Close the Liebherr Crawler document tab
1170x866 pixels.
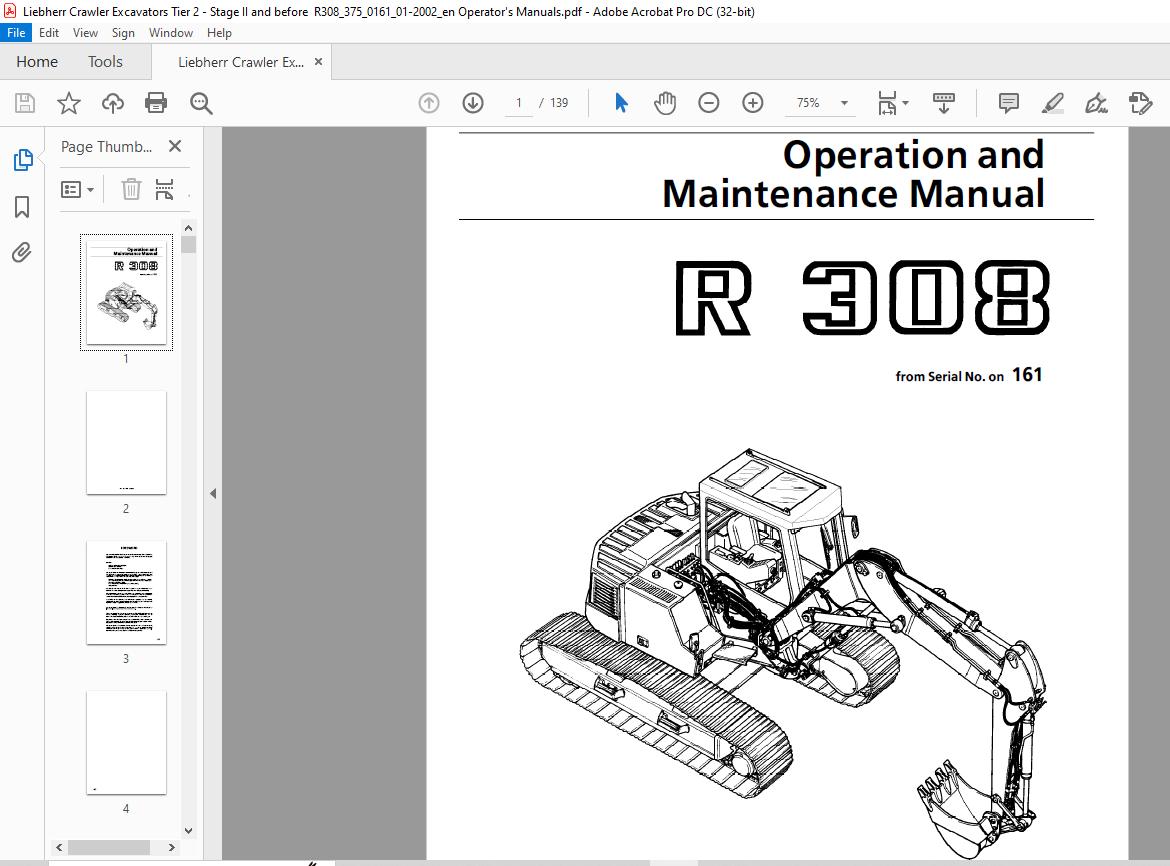click(x=319, y=62)
